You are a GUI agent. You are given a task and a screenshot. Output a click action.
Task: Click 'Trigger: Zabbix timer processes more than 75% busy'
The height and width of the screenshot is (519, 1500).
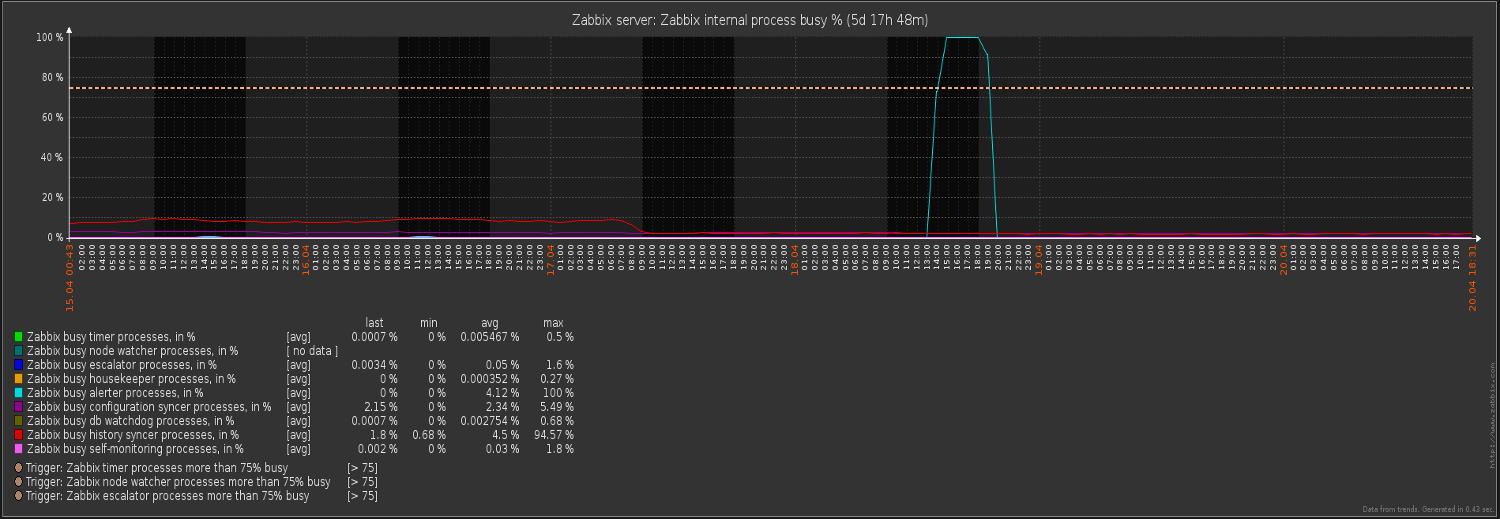pos(156,467)
